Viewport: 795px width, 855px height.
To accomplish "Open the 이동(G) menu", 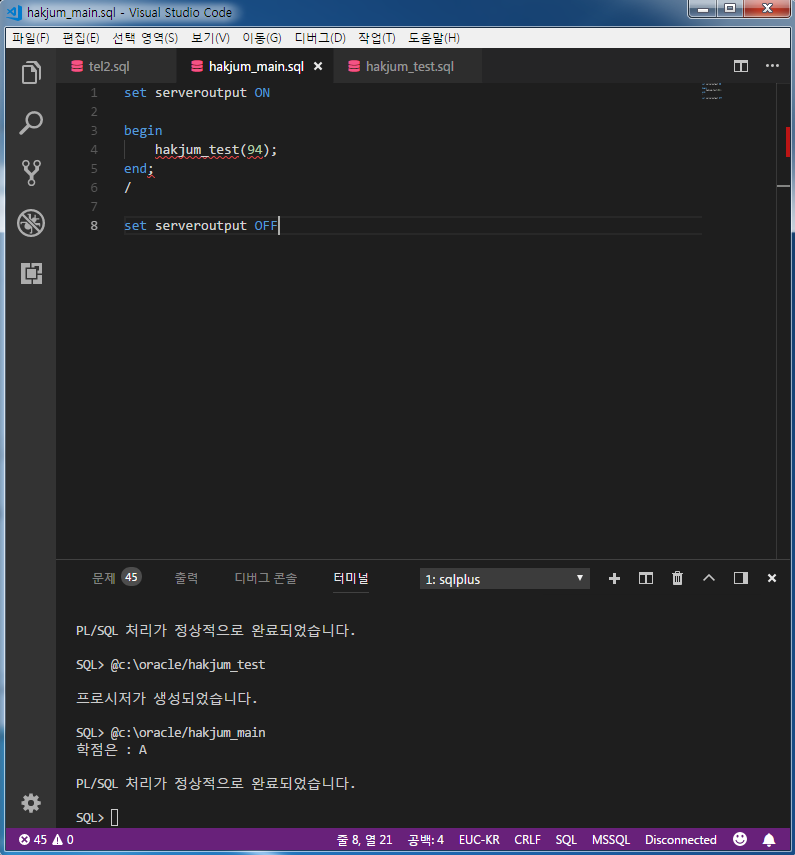I will [x=262, y=38].
